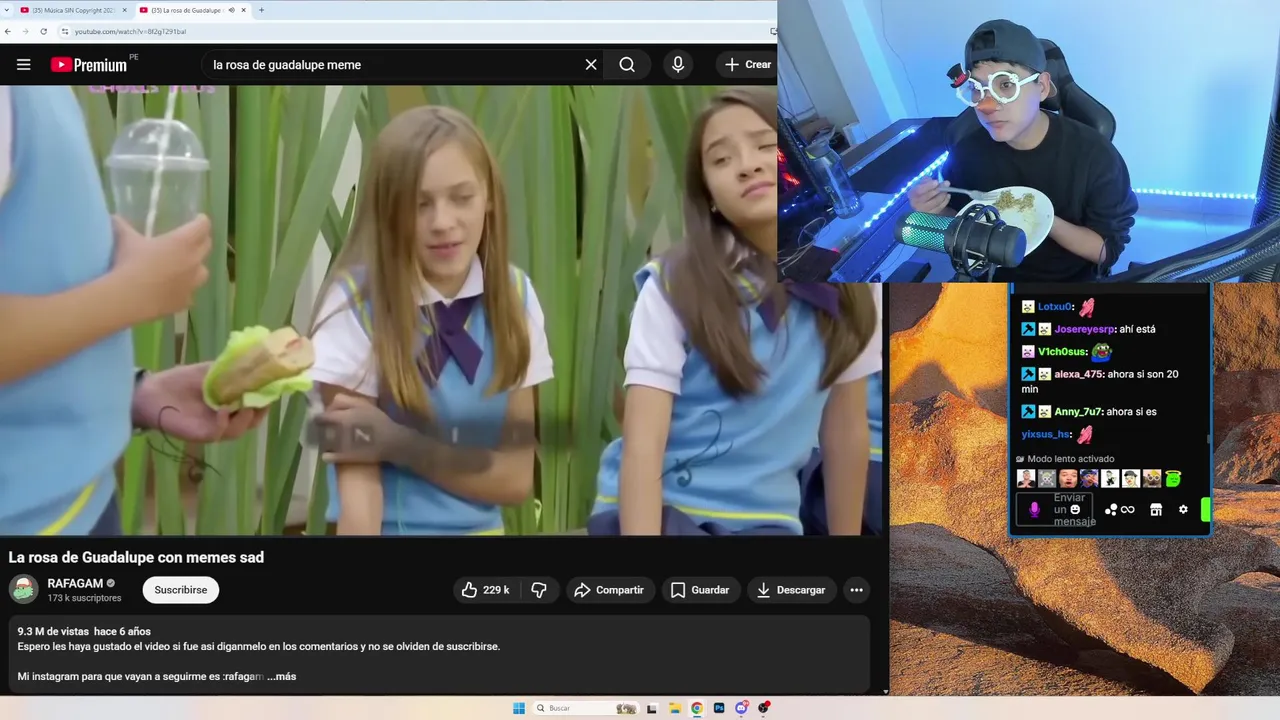The height and width of the screenshot is (720, 1280).
Task: Click the YouTube page scrollbar down arrow
Action: 886,691
